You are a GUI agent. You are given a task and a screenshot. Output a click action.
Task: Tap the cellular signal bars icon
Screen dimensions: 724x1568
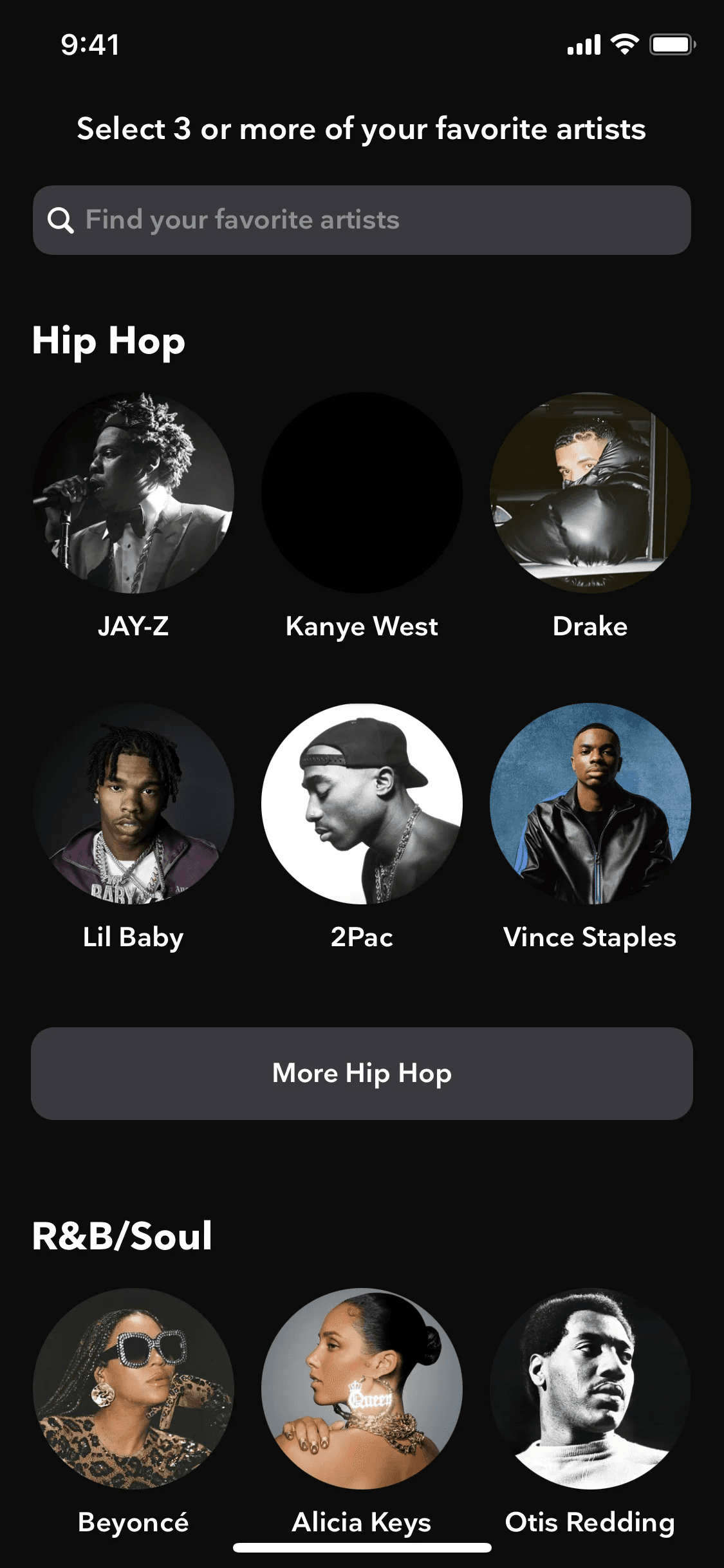[584, 45]
